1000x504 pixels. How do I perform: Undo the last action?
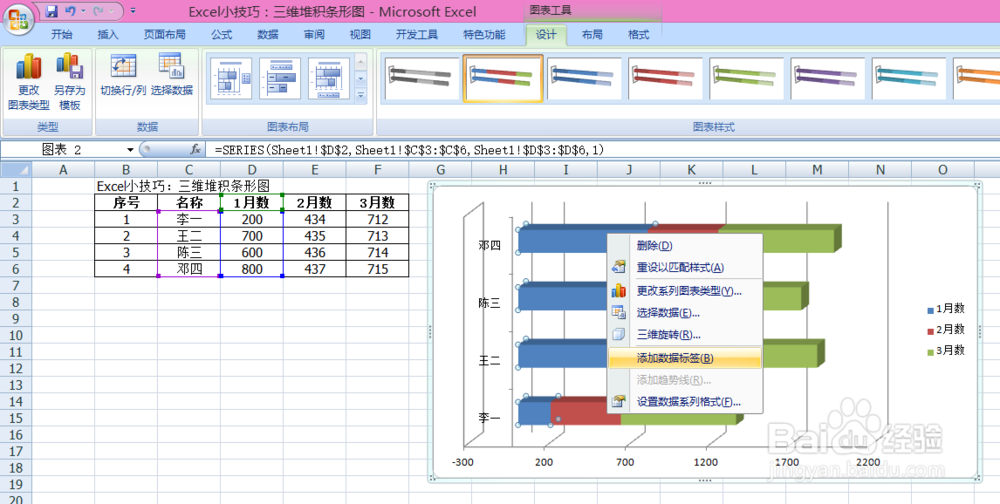[70, 11]
